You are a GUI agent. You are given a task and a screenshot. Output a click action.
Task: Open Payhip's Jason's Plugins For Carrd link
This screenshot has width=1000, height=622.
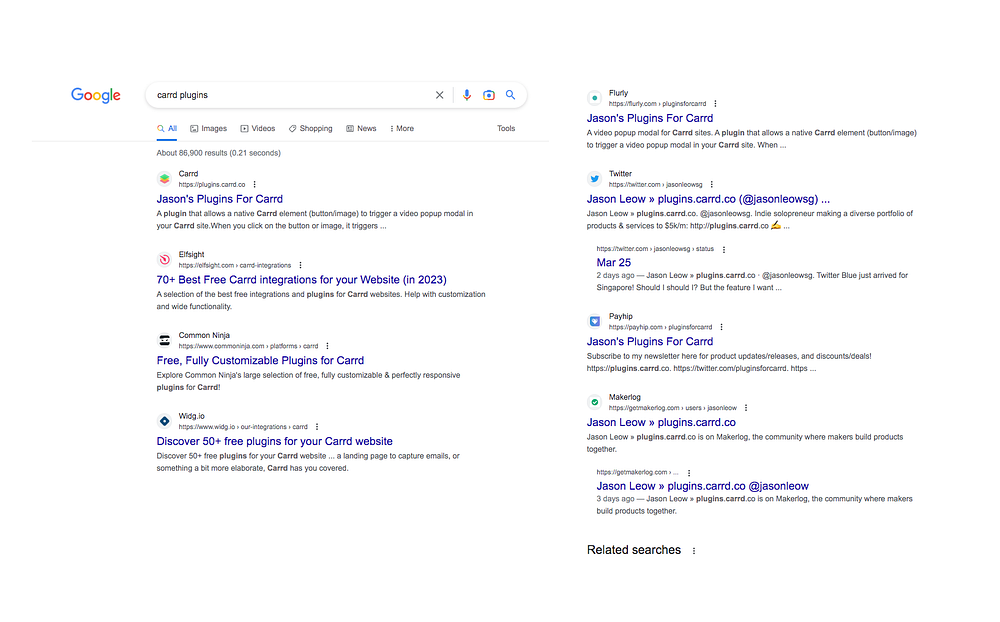(x=650, y=341)
